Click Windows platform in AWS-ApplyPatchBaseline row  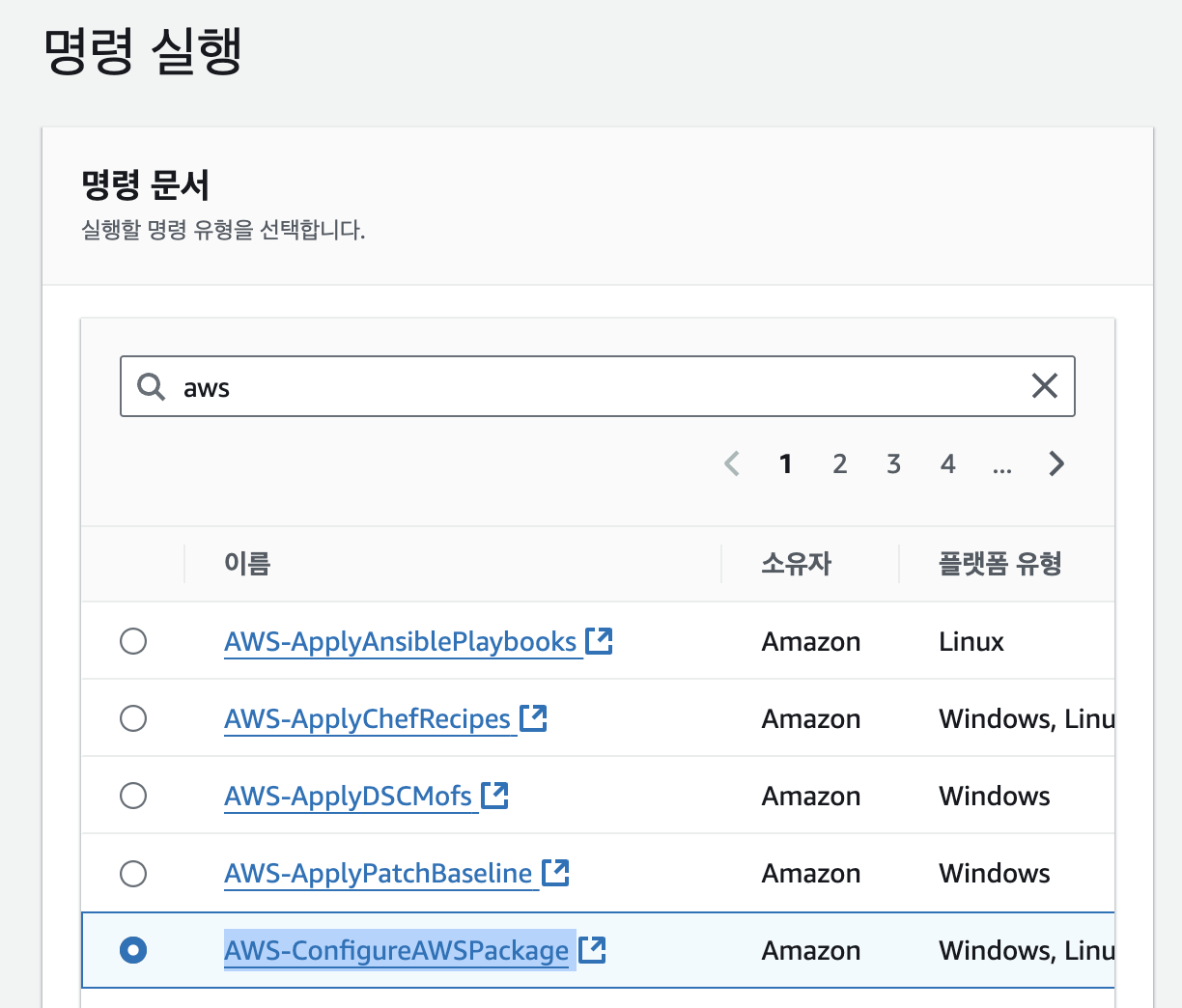point(995,874)
